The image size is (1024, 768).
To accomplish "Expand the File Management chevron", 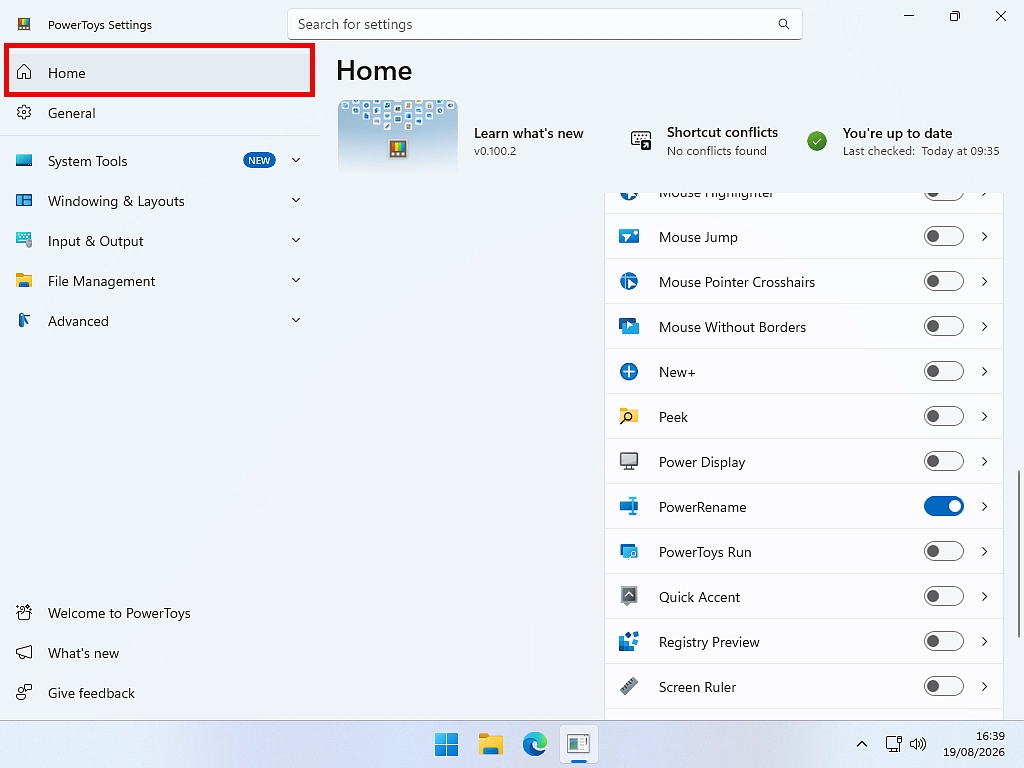I will pyautogui.click(x=296, y=280).
